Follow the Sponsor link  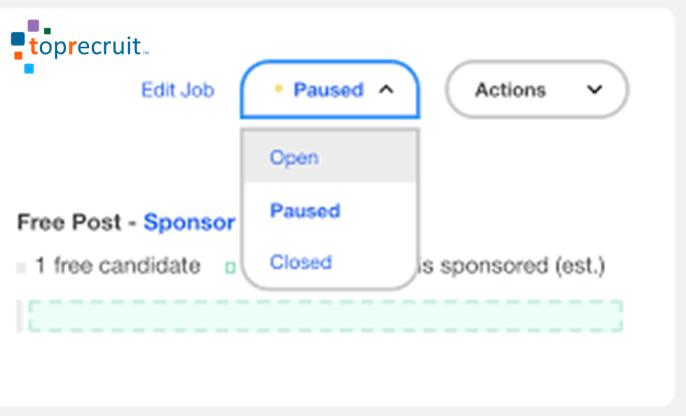pyautogui.click(x=189, y=222)
